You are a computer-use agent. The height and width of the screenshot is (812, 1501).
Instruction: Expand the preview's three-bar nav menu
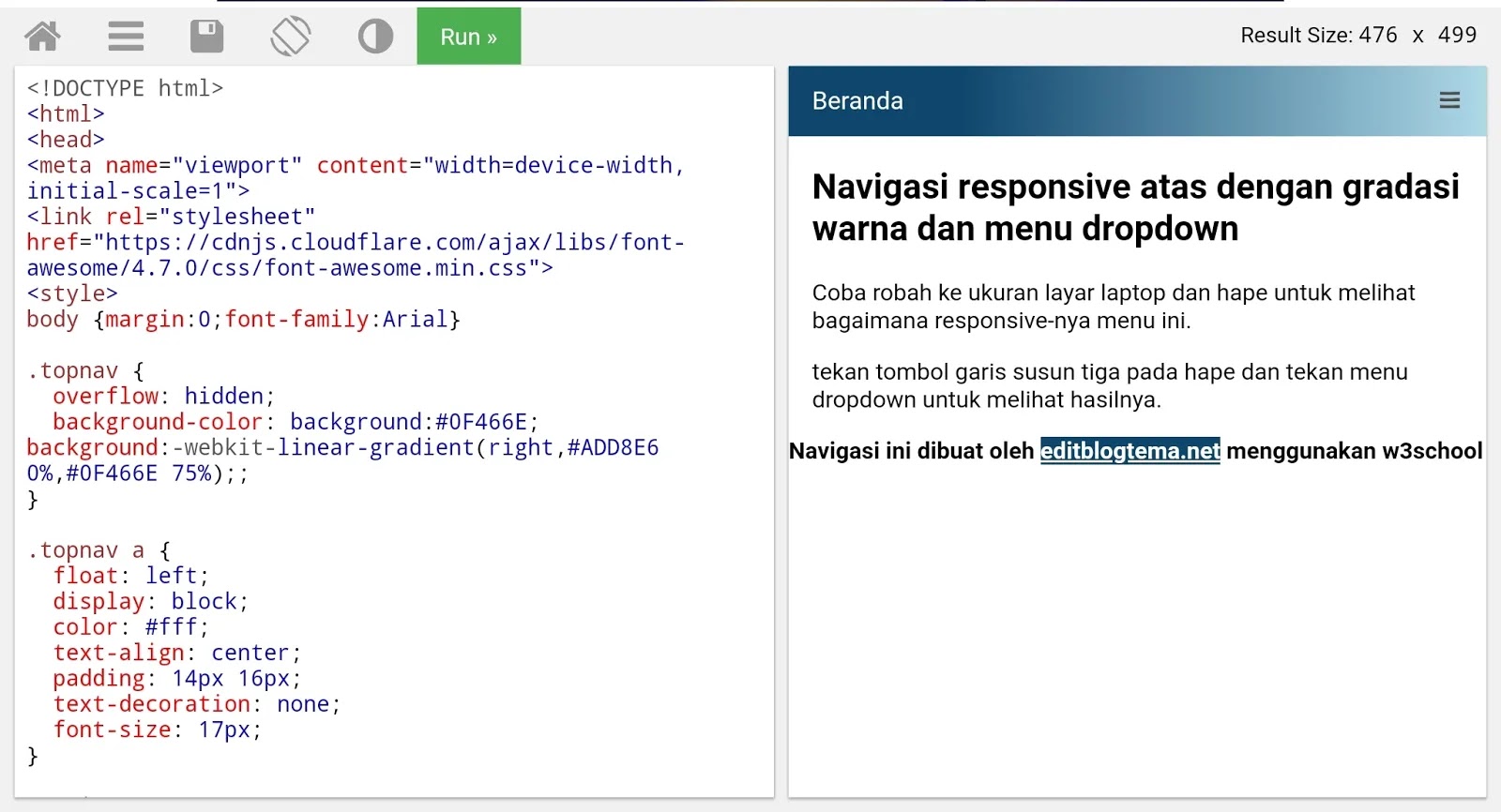tap(1449, 100)
